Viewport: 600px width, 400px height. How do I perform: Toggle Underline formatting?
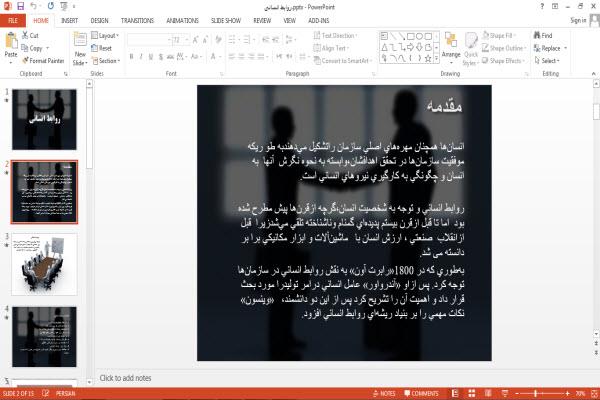click(151, 57)
